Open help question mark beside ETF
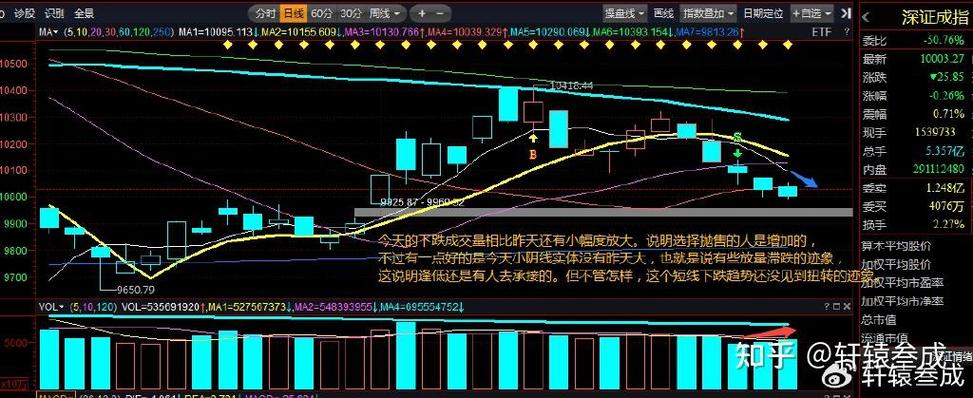Viewport: 973px width, 398px height. pos(845,32)
